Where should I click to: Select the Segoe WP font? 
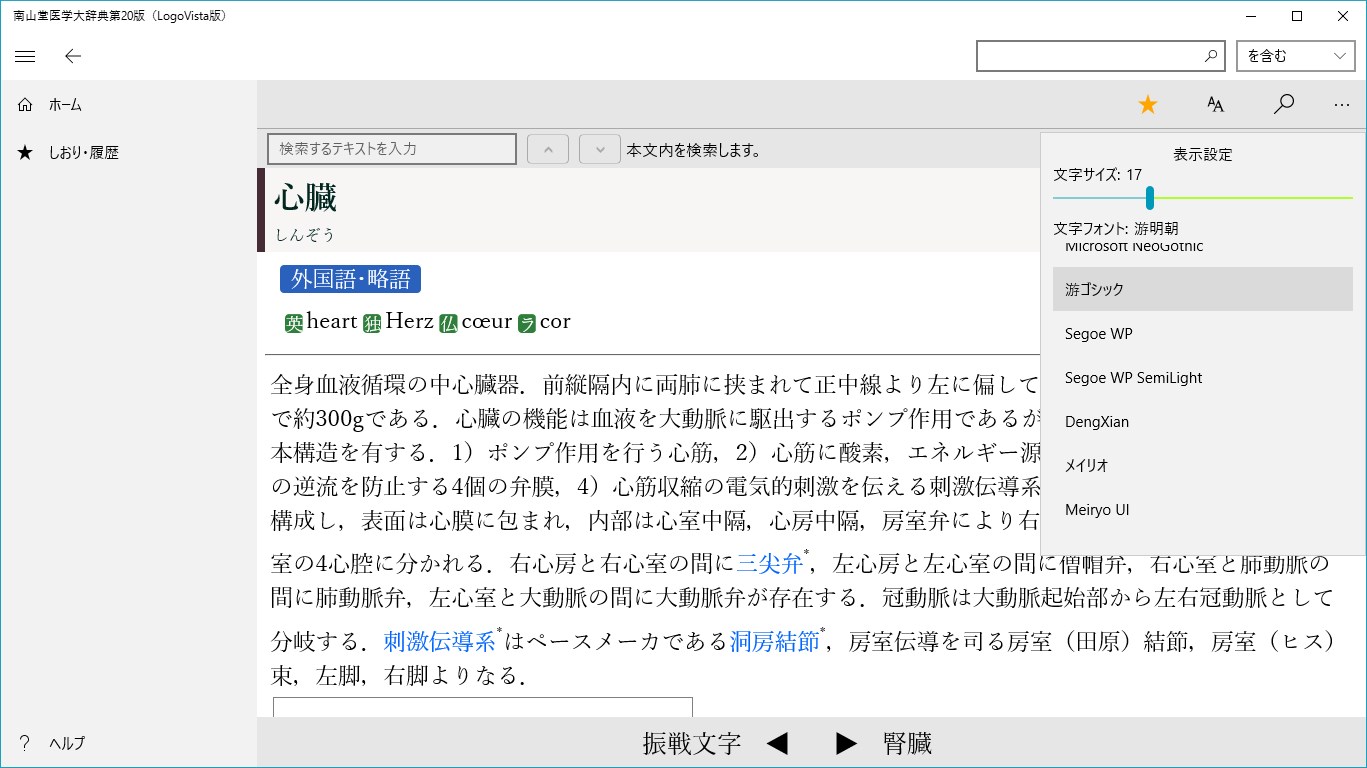point(1203,334)
